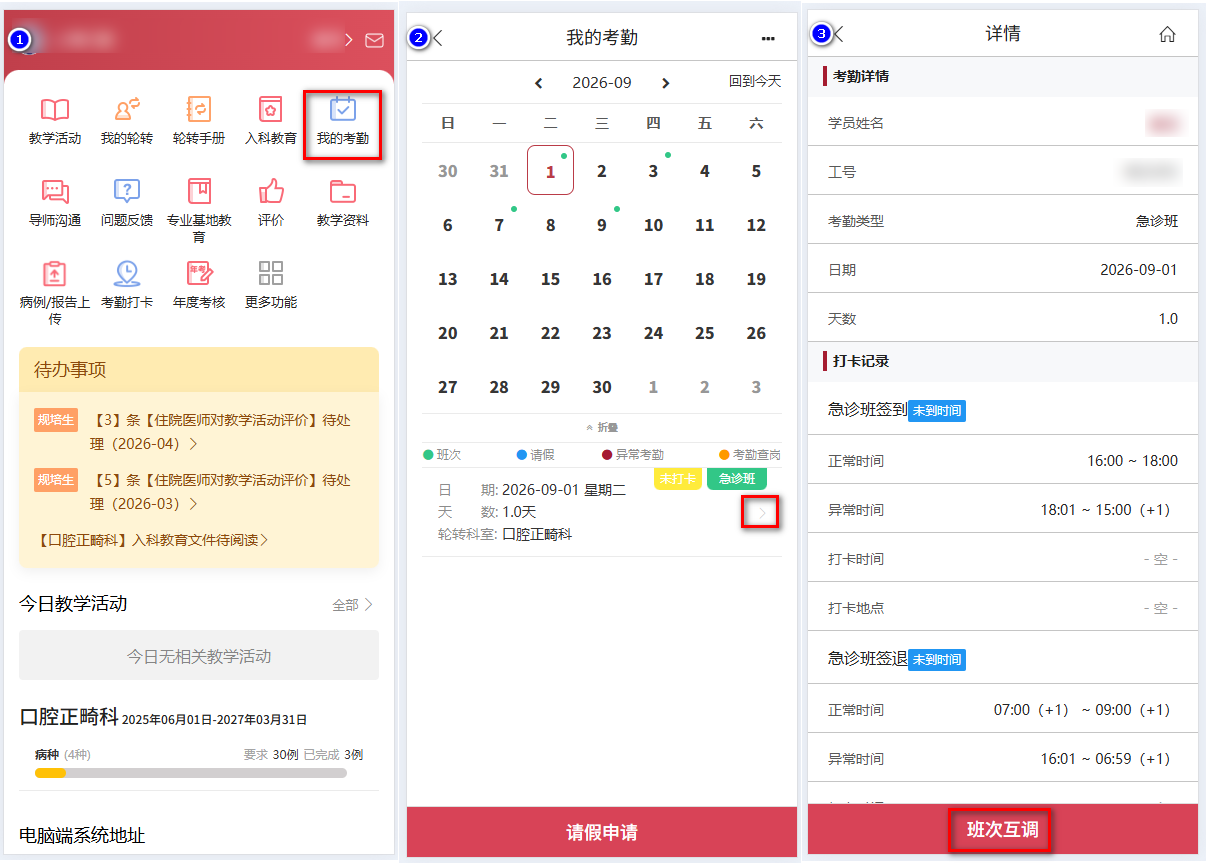Image resolution: width=1209 pixels, height=863 pixels.
Task: Click 急诊班签退 未到时间 badge
Action: coord(937,660)
